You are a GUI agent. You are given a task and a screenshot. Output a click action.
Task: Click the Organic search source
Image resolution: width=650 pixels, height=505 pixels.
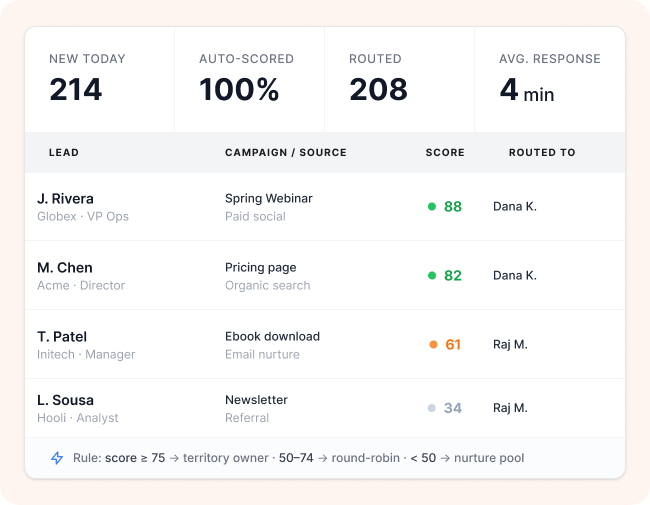(x=267, y=285)
